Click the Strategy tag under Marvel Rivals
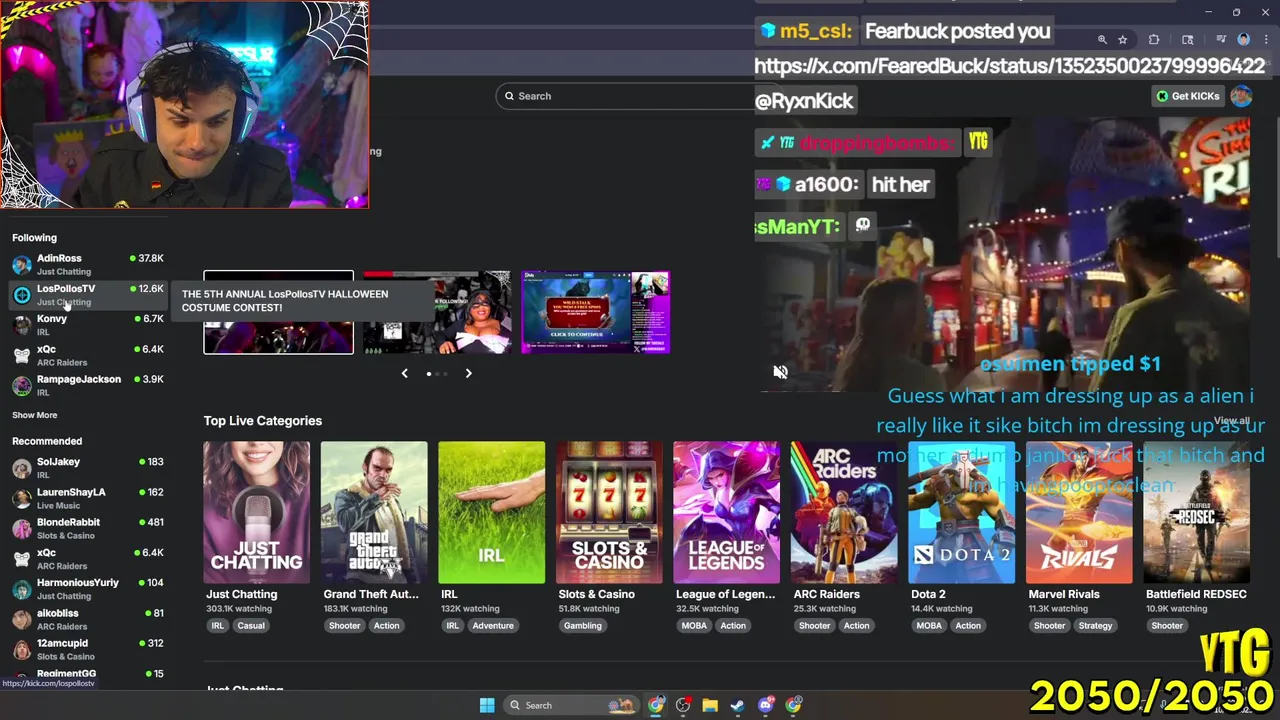 point(1095,626)
